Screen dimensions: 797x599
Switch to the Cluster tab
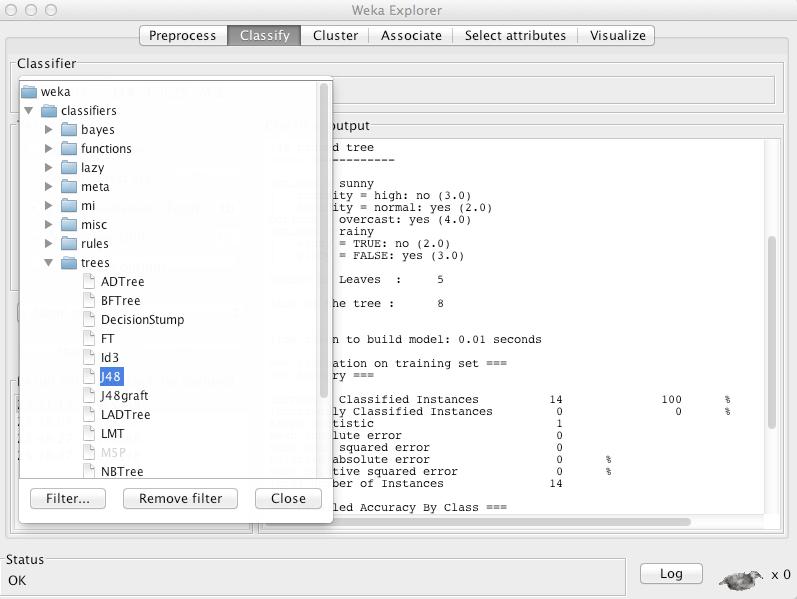coord(335,36)
